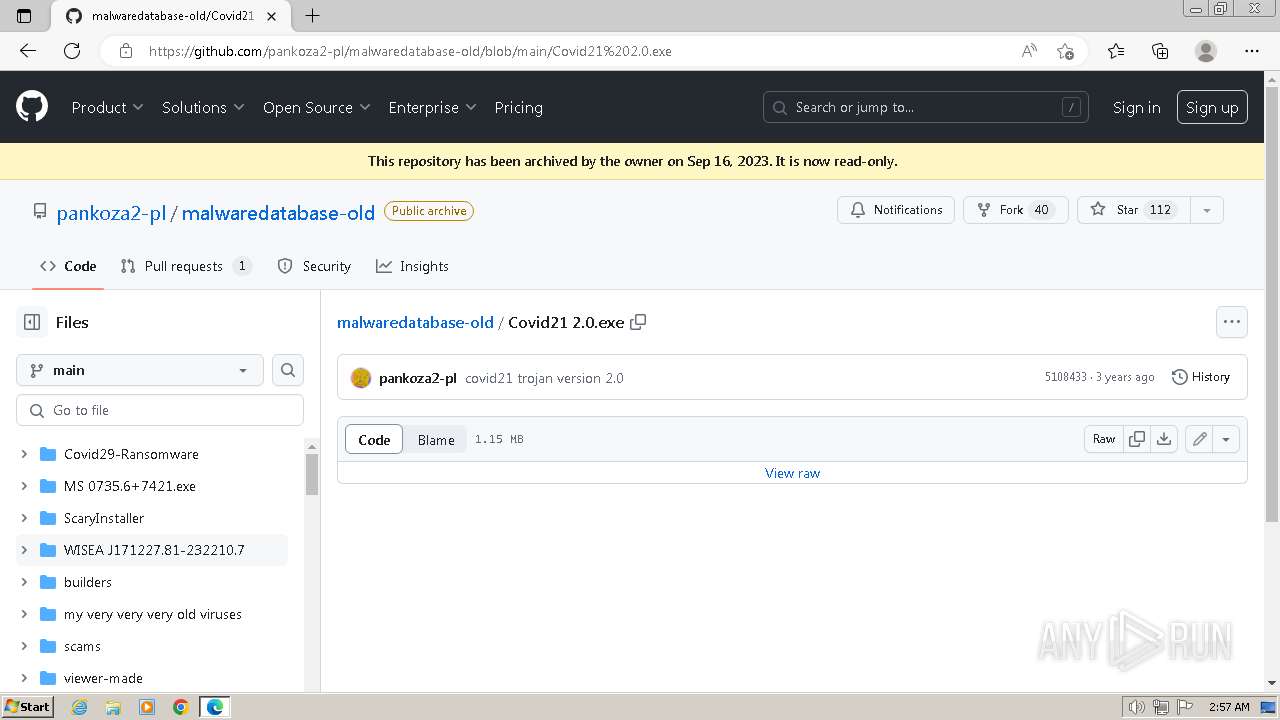This screenshot has height=720, width=1280.
Task: Click the Notifications button
Action: pos(896,210)
